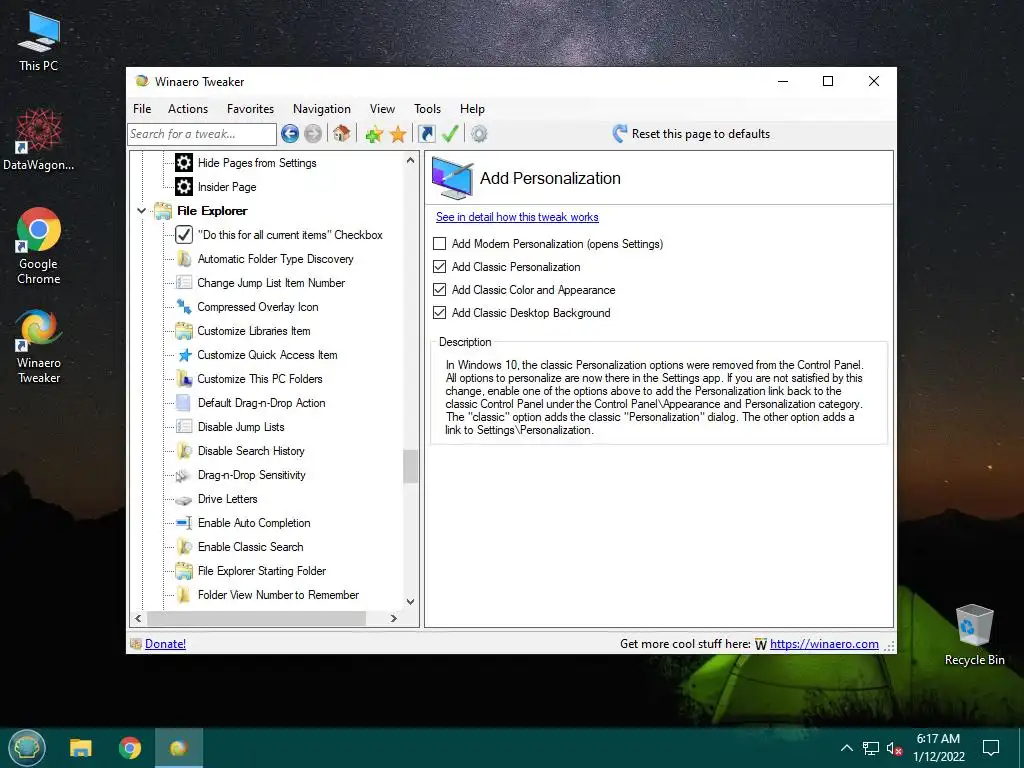Click the Start button on taskbar
1024x768 pixels.
tap(27, 748)
